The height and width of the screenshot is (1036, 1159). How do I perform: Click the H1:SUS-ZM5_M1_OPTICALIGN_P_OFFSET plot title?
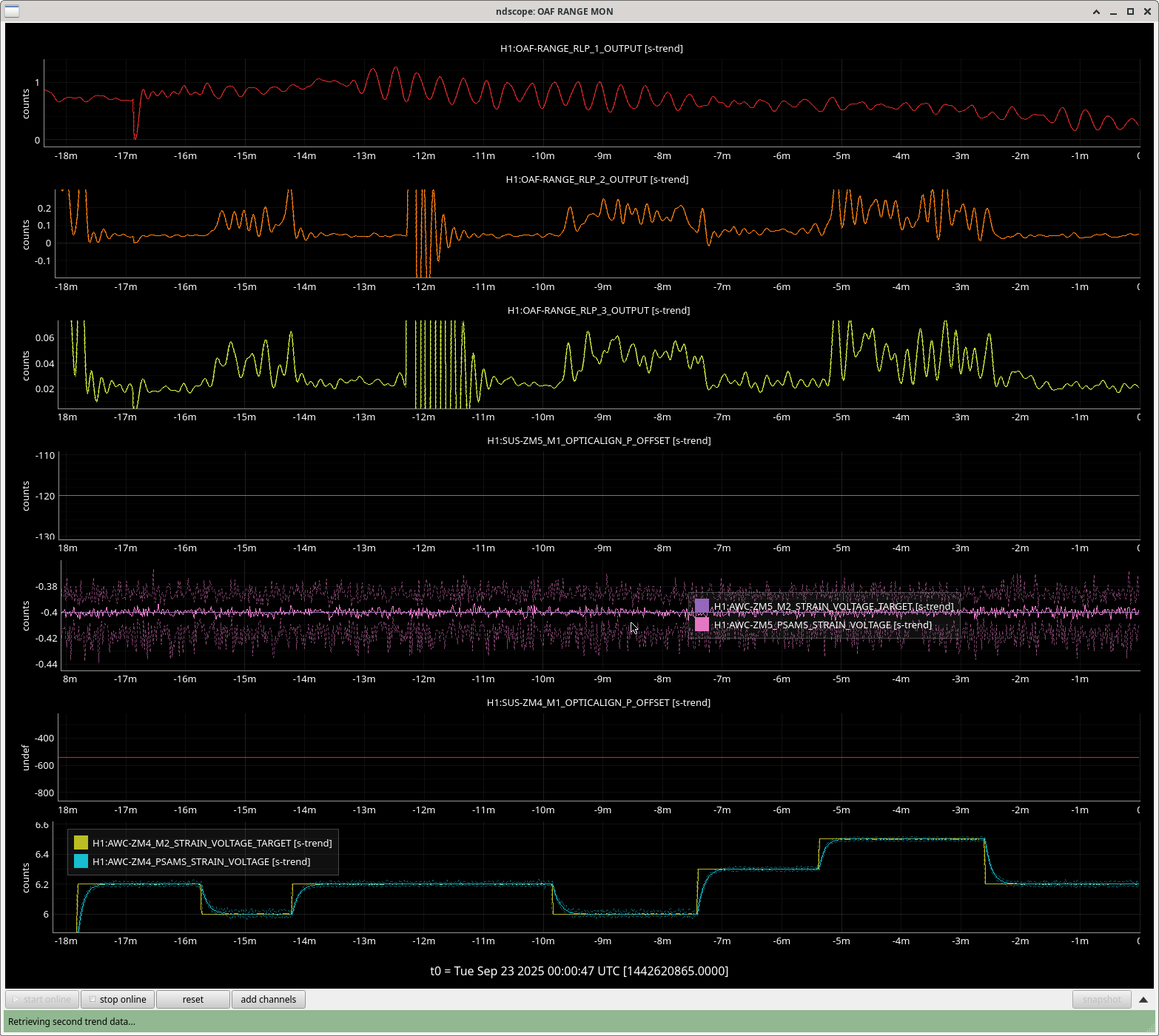click(598, 440)
